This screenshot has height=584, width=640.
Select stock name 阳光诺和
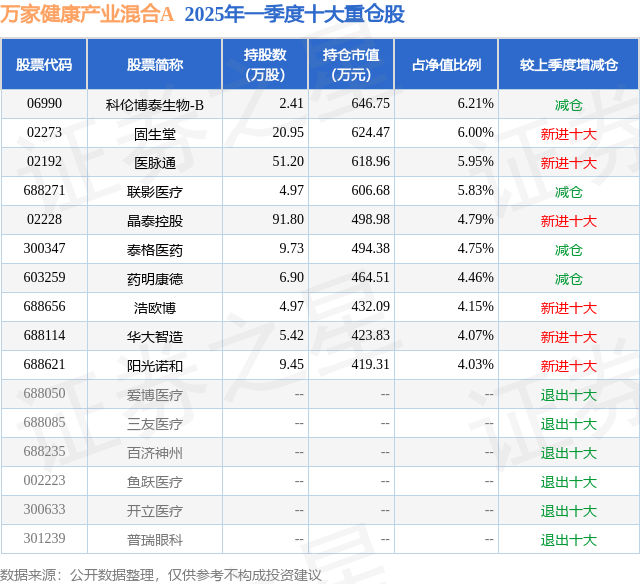click(155, 366)
